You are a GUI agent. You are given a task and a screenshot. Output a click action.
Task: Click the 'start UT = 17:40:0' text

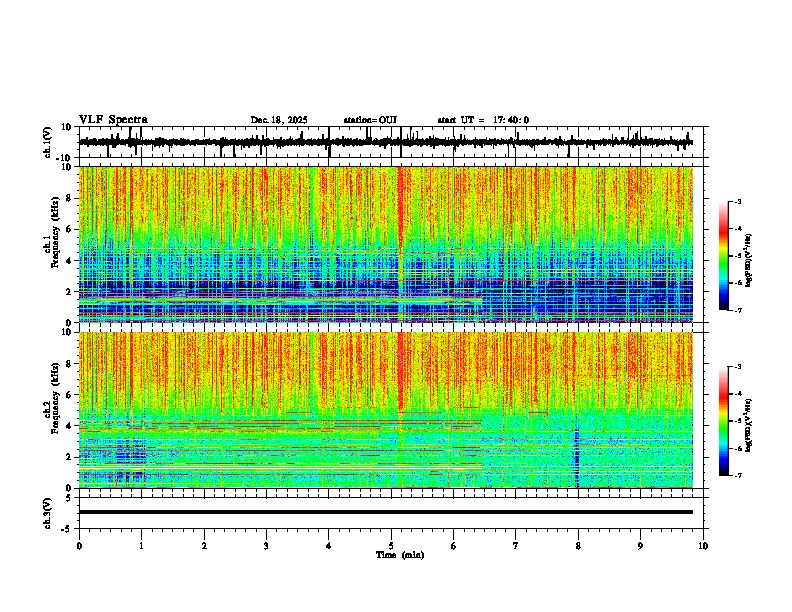point(483,120)
